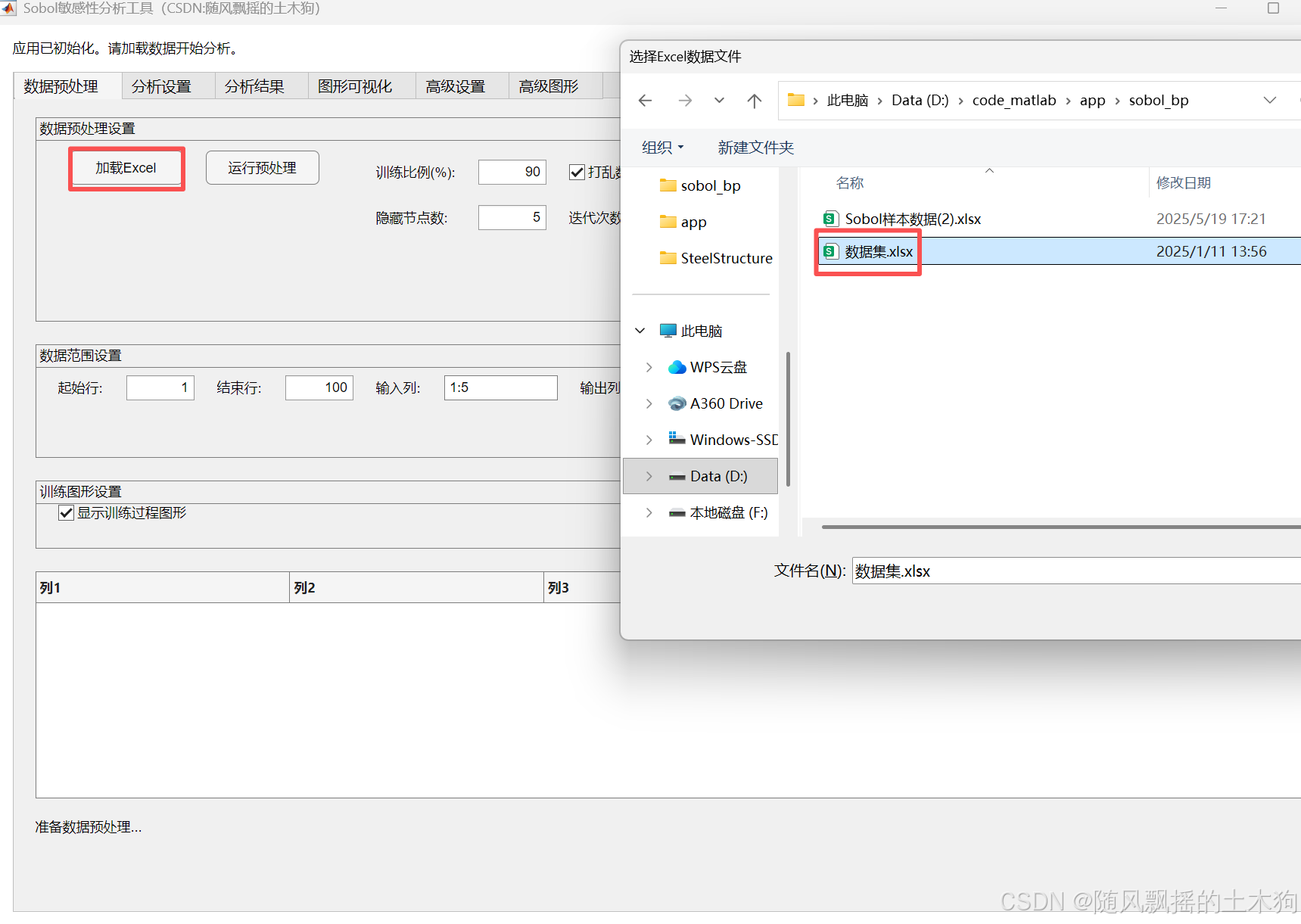Select sobol_bp folder in quick access
This screenshot has height=924, width=1301.
(x=700, y=185)
